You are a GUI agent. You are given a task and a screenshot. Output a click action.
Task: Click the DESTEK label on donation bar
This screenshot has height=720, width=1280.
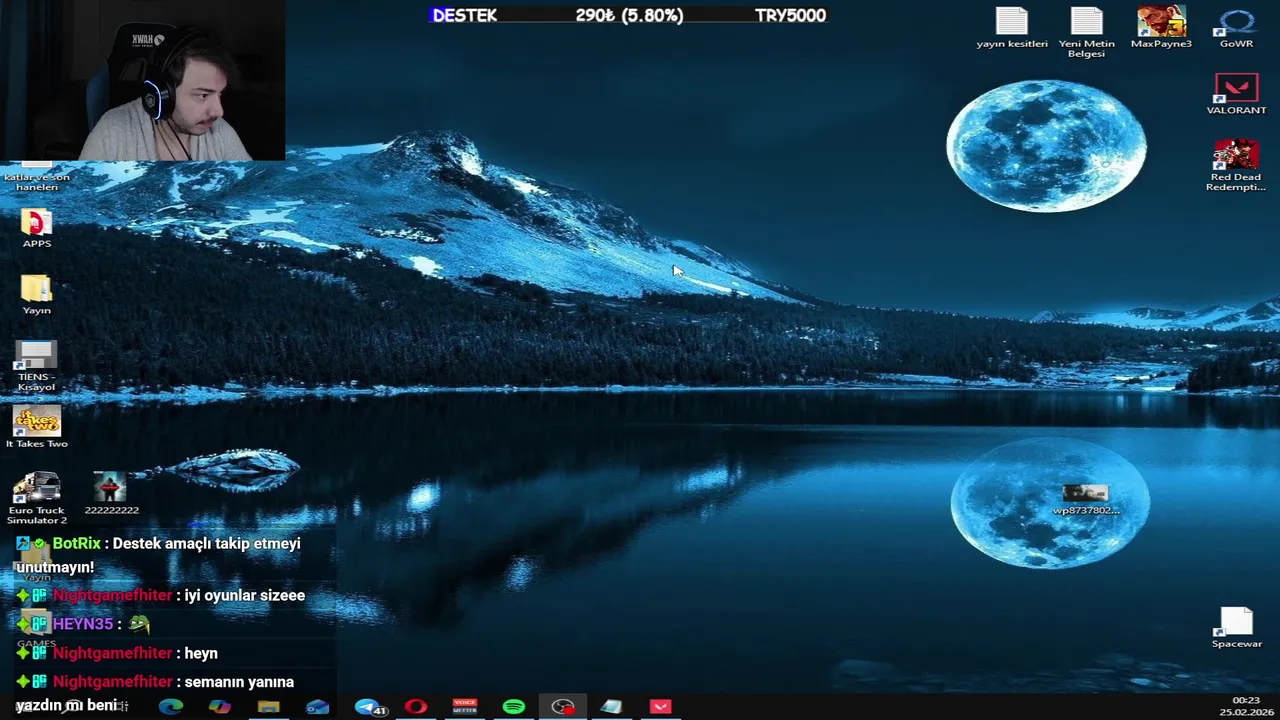[464, 15]
